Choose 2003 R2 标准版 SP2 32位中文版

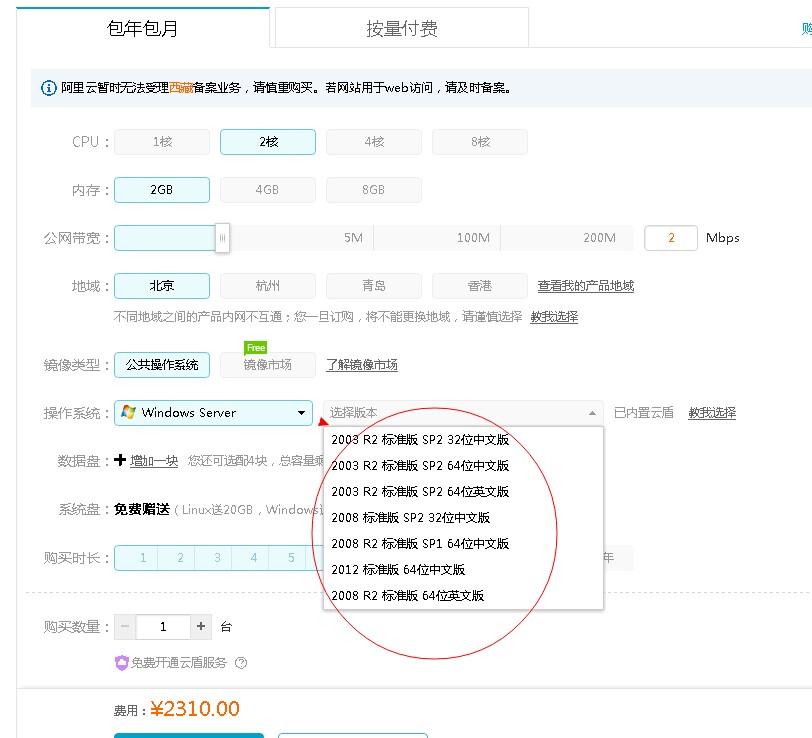[463, 440]
